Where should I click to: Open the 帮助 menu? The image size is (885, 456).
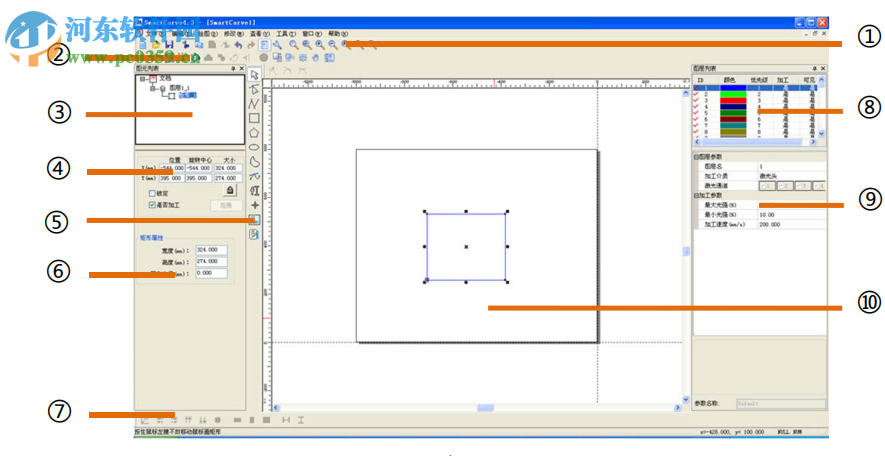click(338, 34)
